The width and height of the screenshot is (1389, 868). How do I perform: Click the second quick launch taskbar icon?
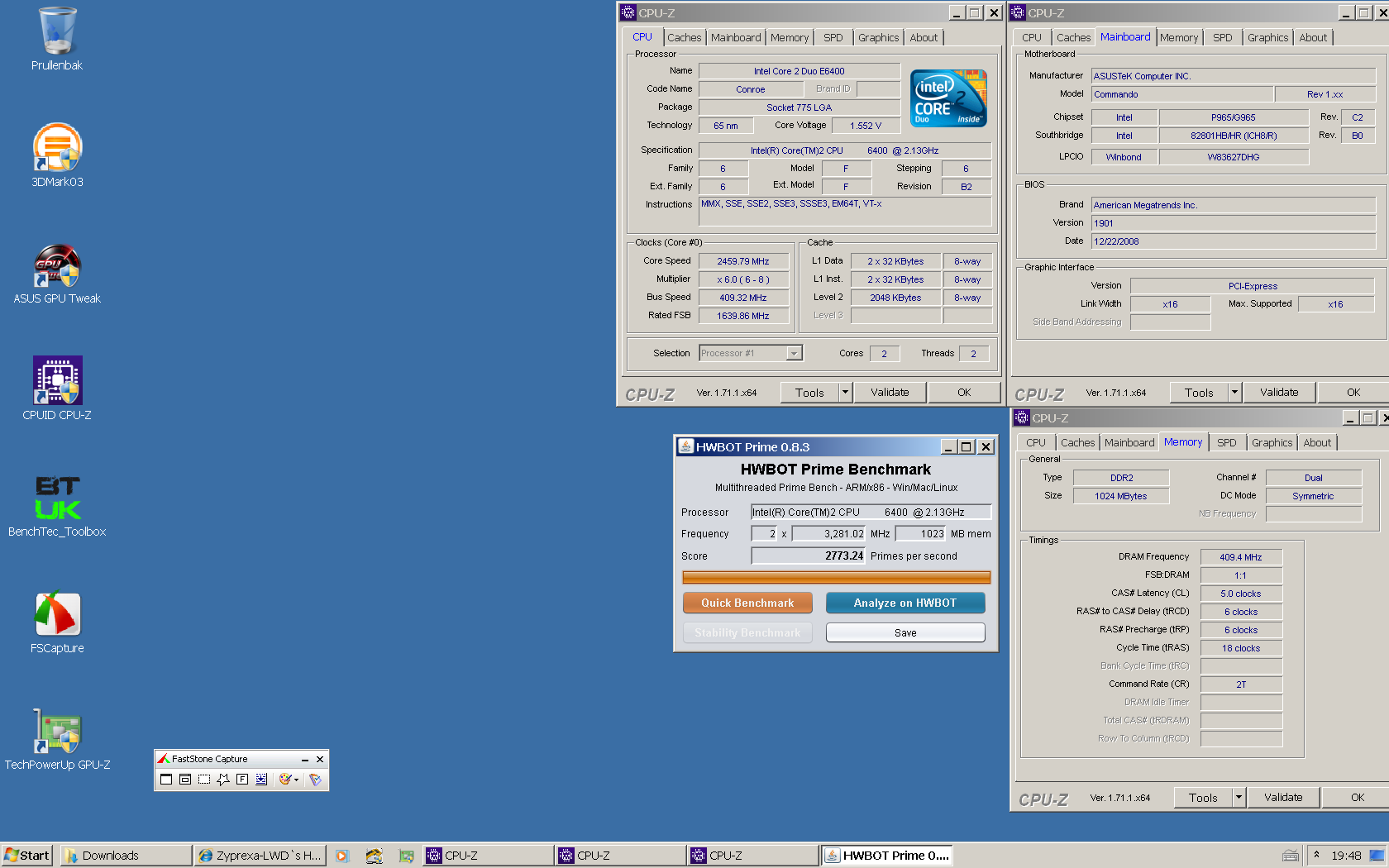pyautogui.click(x=374, y=856)
